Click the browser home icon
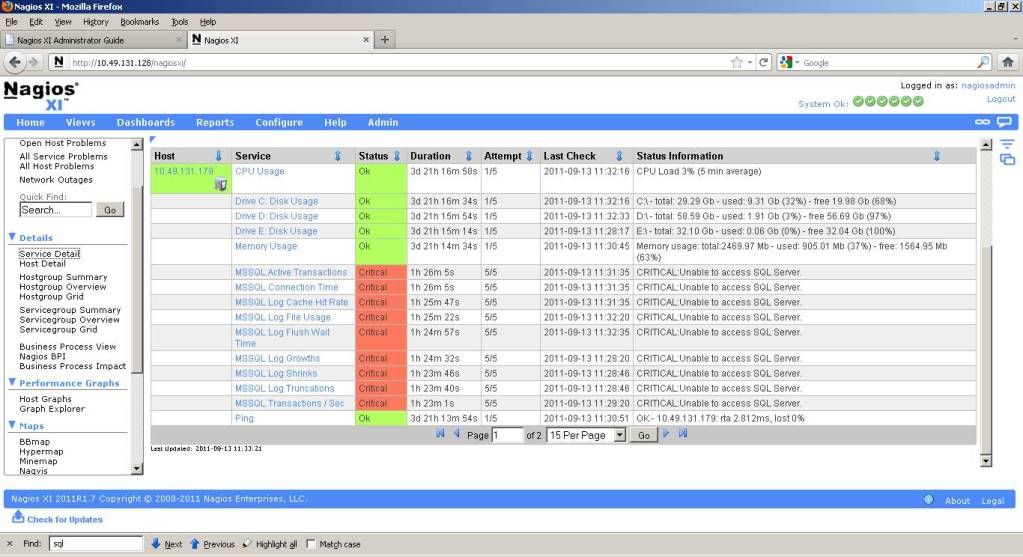1023x557 pixels. pyautogui.click(x=1008, y=62)
